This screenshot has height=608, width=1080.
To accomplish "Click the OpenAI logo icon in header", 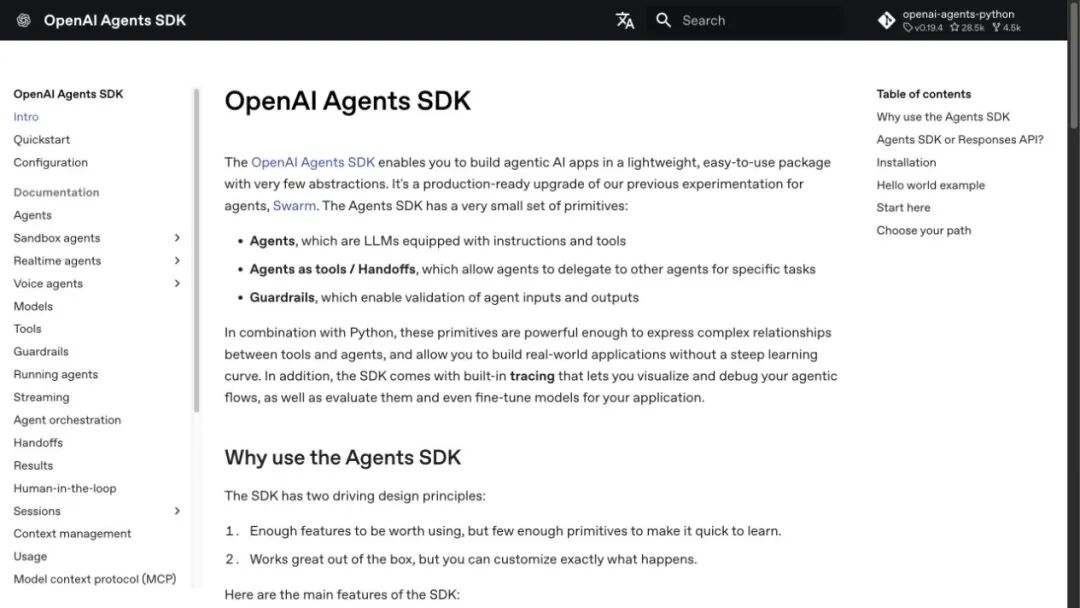I will coord(23,21).
